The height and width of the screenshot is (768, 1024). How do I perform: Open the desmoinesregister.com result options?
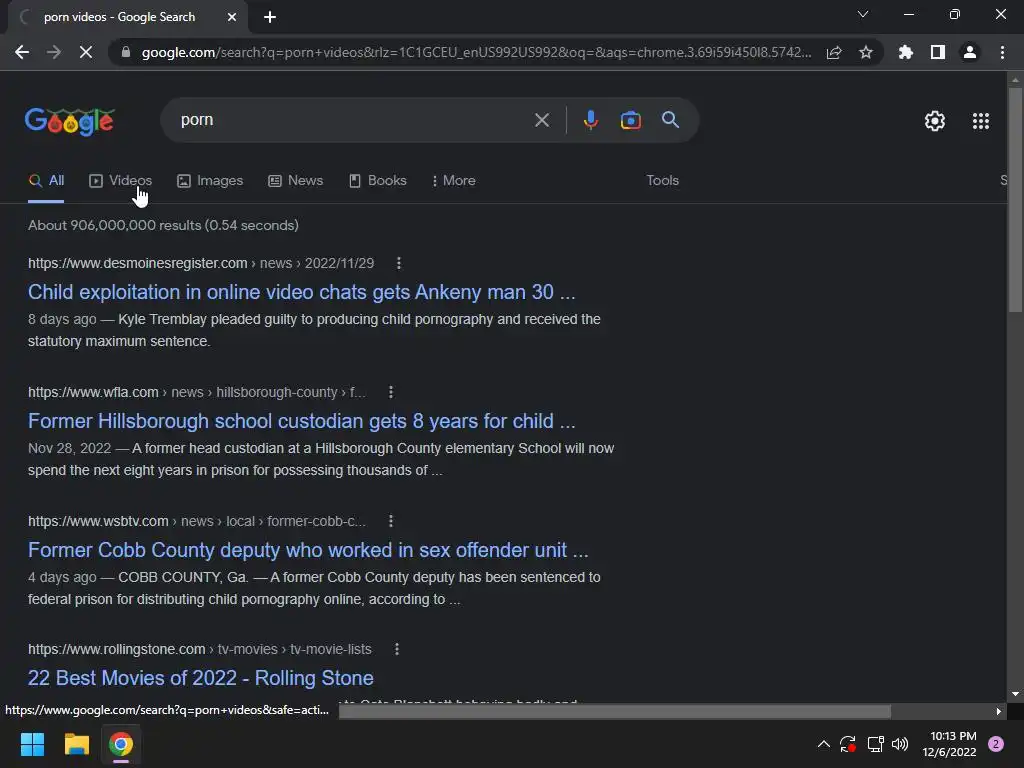(x=399, y=263)
